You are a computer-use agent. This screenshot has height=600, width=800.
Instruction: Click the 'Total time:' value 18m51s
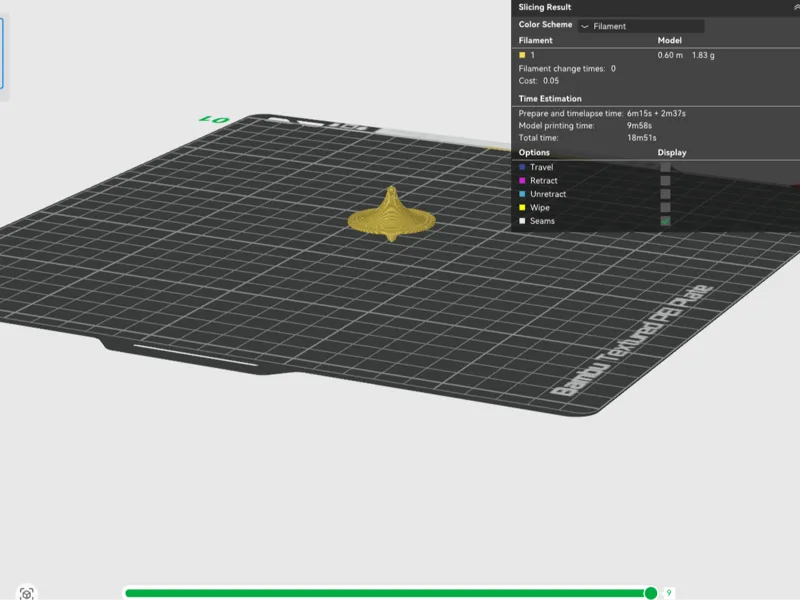[x=641, y=138]
